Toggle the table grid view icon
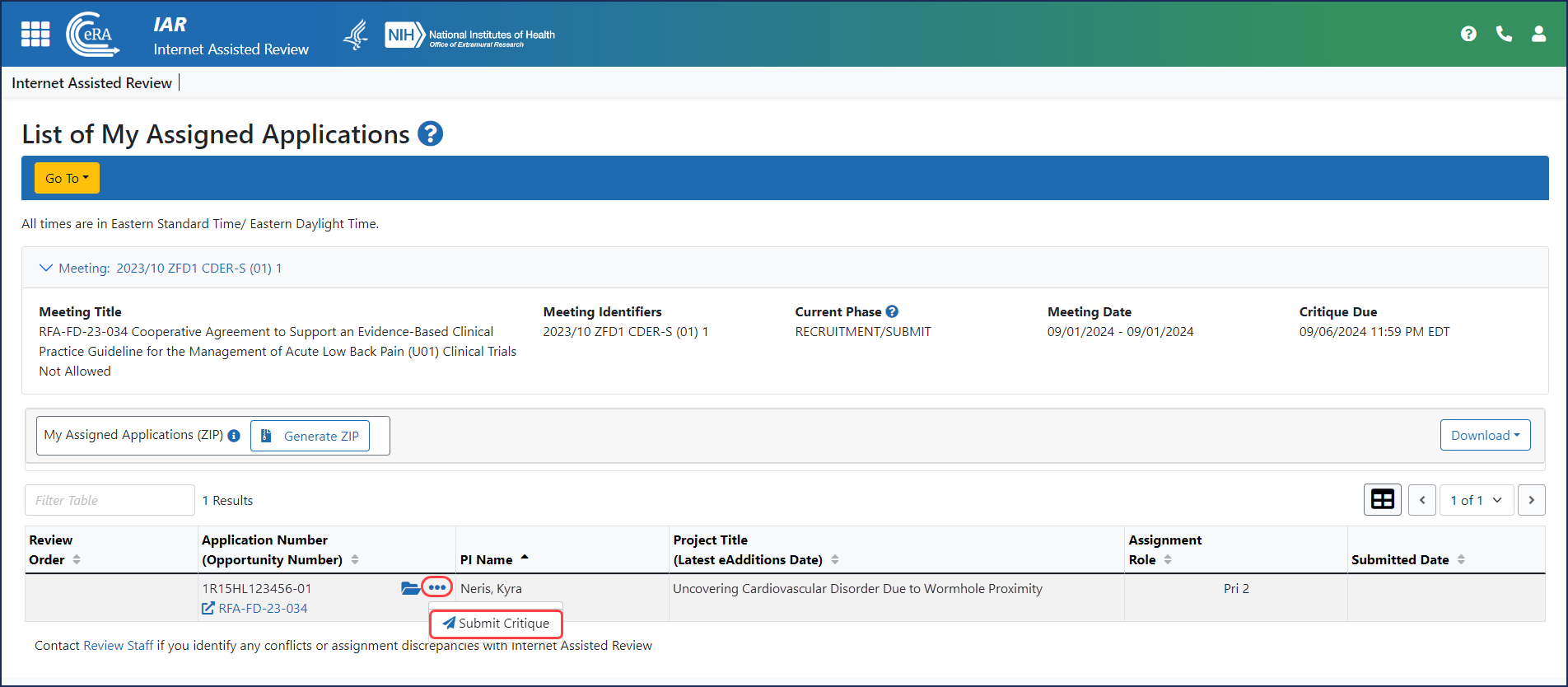 1383,499
